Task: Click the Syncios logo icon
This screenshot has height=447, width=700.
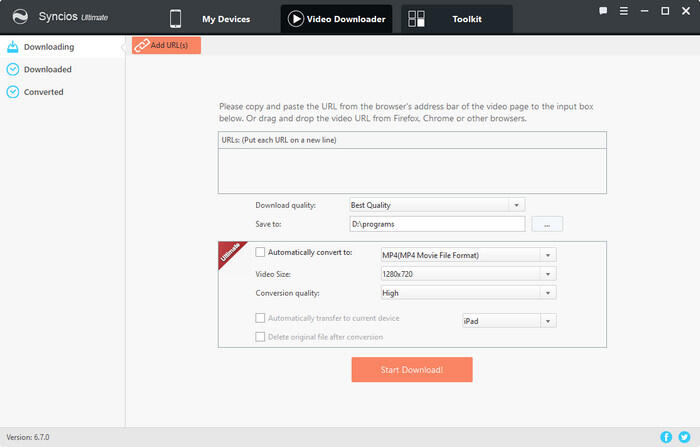Action: pyautogui.click(x=18, y=17)
